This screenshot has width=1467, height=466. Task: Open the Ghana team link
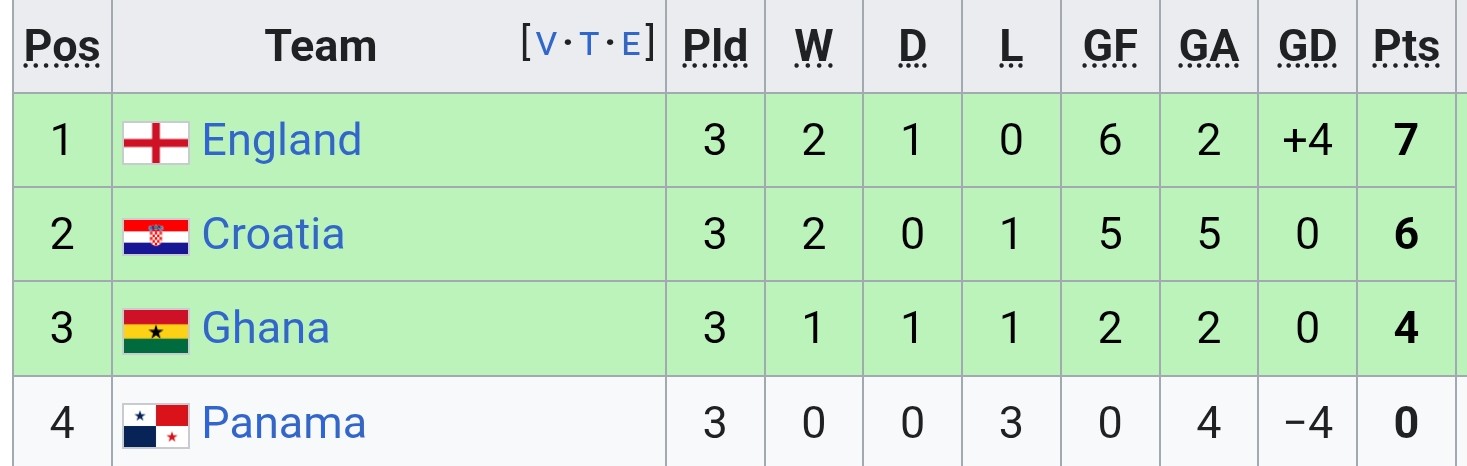(266, 328)
